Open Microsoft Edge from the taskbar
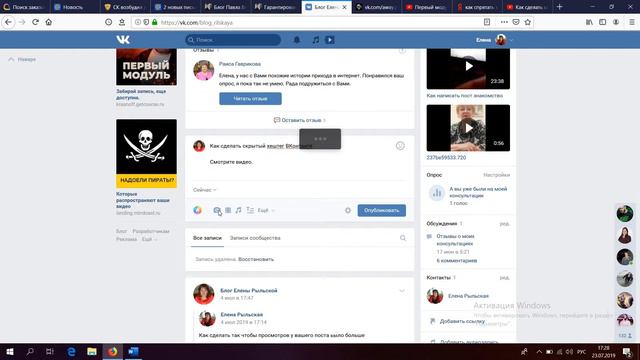Screen dimensions: 640x360 point(71,351)
